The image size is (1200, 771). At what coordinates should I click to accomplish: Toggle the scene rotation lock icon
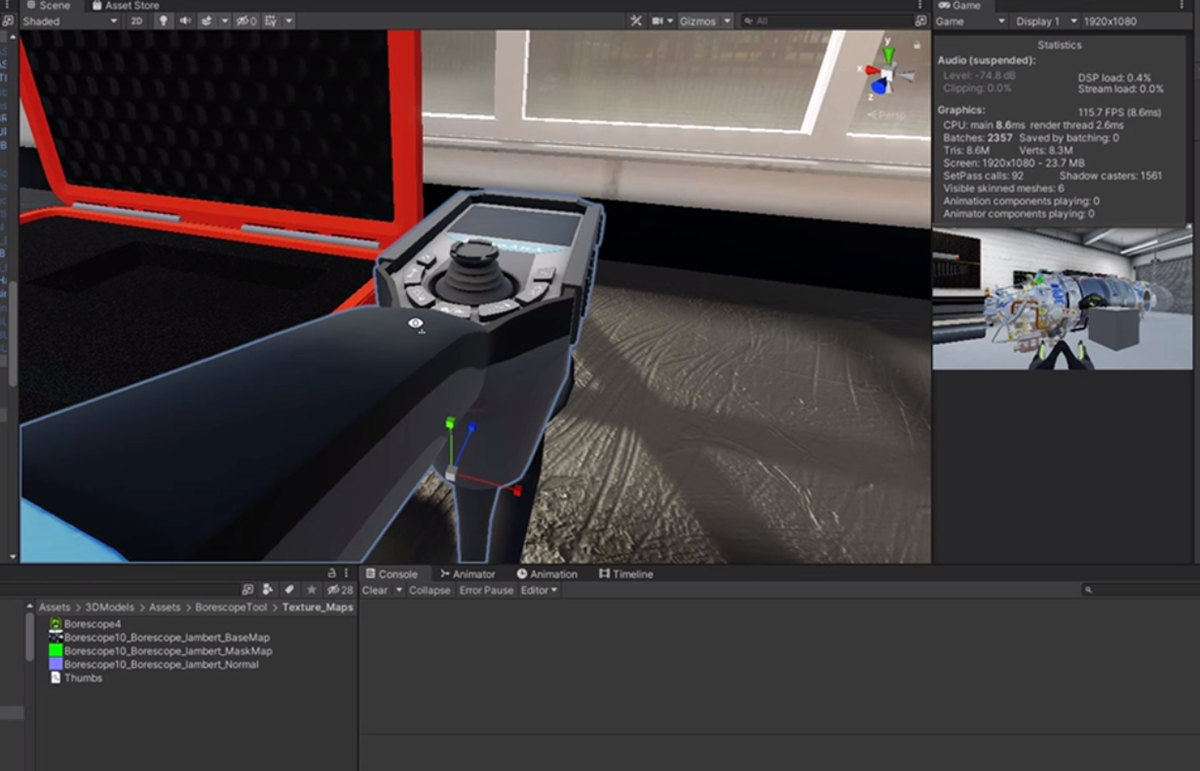(x=917, y=44)
